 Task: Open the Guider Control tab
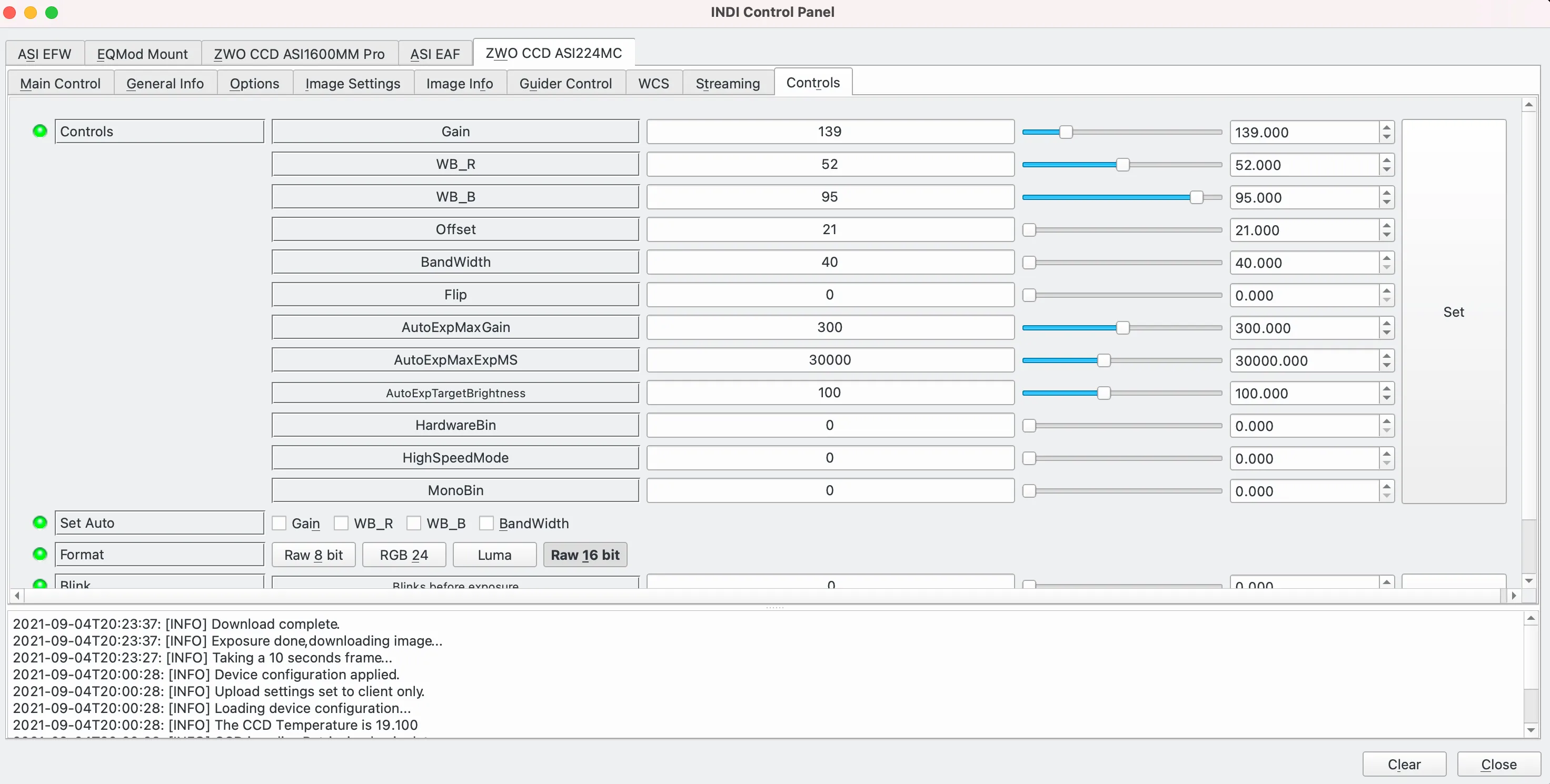pyautogui.click(x=565, y=83)
